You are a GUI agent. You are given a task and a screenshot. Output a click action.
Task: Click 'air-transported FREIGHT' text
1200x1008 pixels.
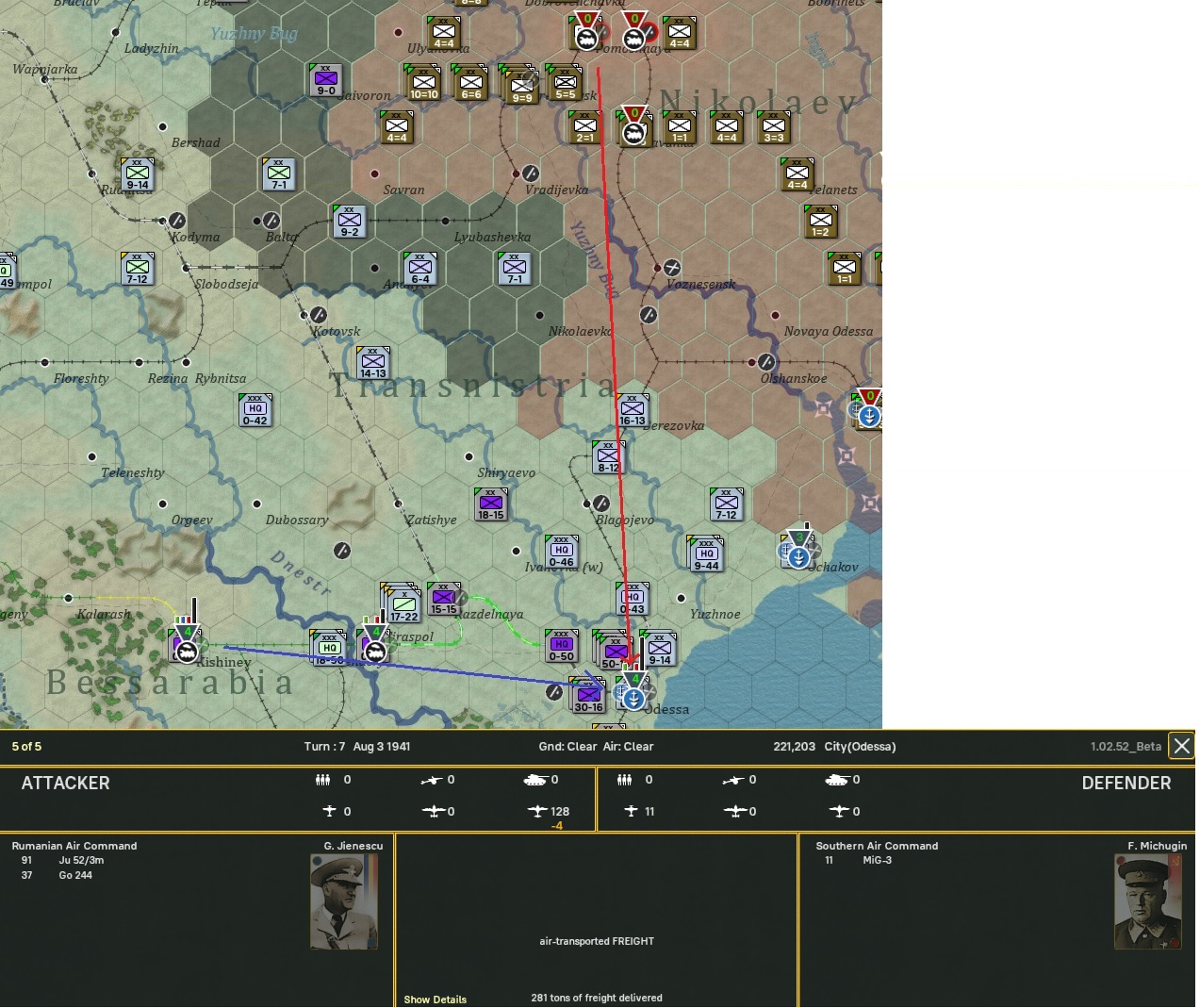(x=597, y=941)
